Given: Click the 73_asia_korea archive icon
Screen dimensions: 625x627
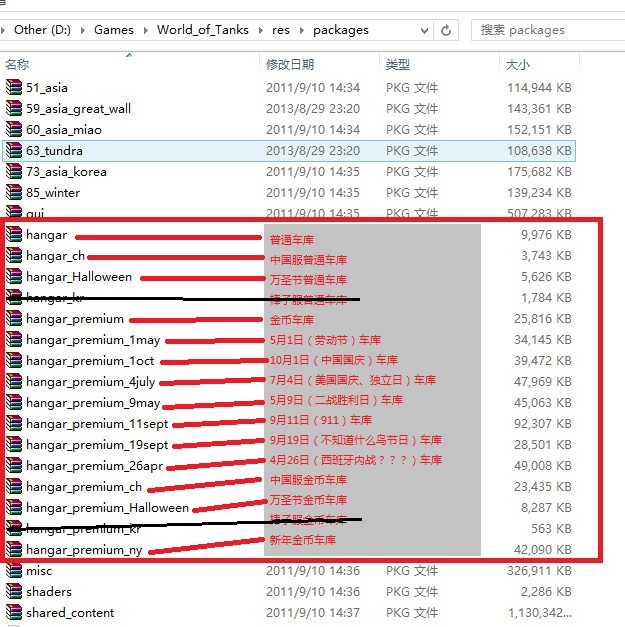Looking at the screenshot, I should click(14, 171).
